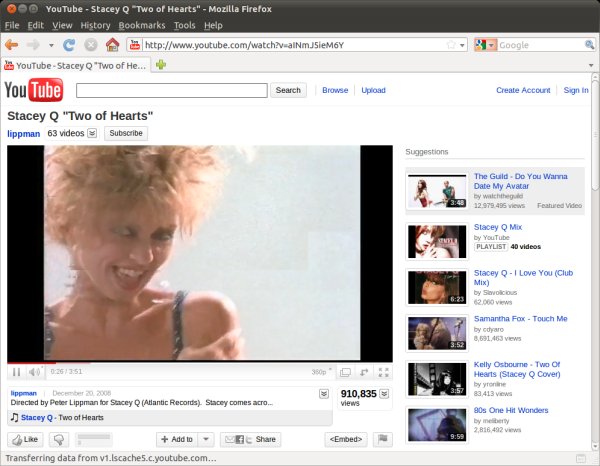Screen dimensions: 600x466
Task: Click the stop loading icon
Action: 91,45
